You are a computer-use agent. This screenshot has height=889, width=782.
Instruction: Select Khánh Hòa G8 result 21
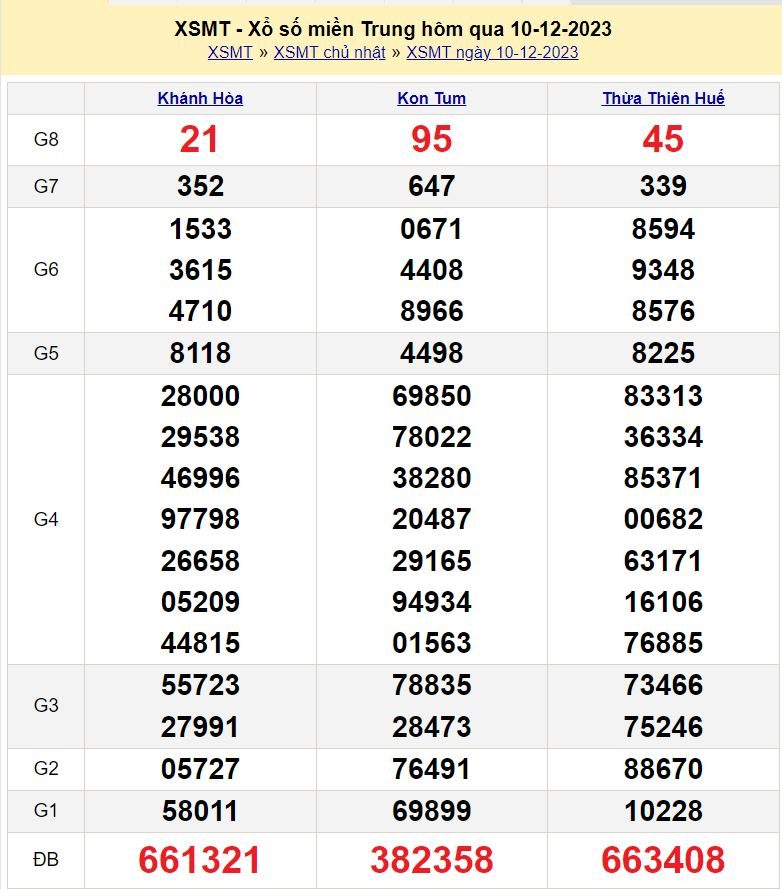(199, 139)
